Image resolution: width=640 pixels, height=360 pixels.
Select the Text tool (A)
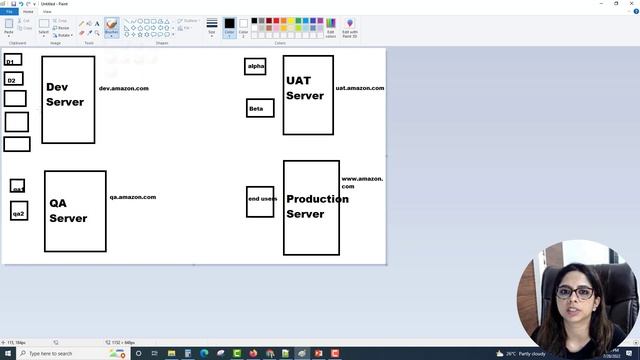pyautogui.click(x=97, y=24)
